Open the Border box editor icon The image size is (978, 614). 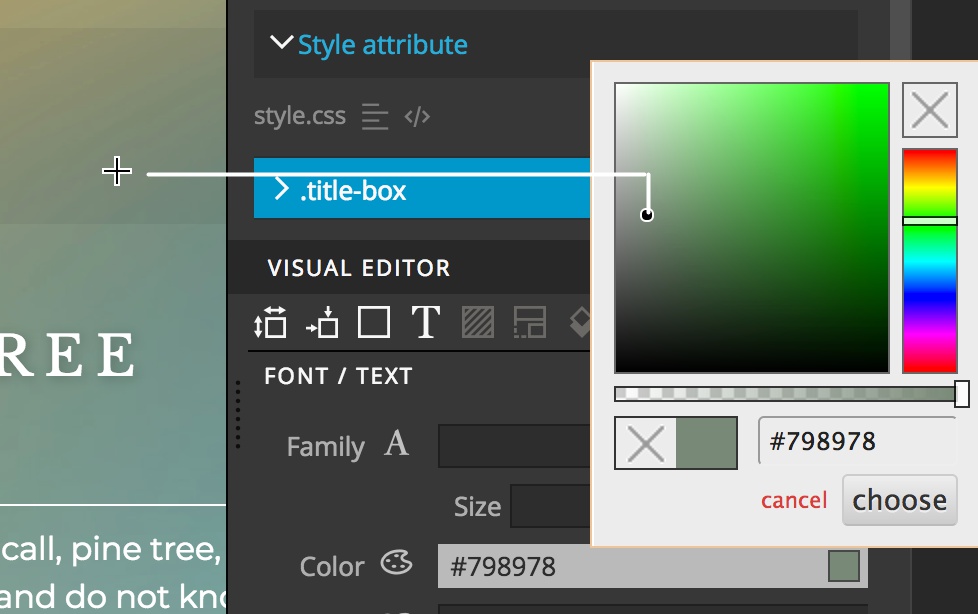374,322
